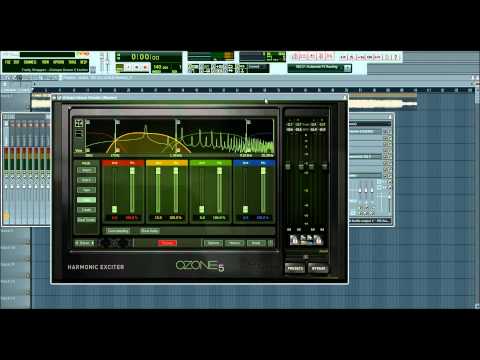480x360 pixels.
Task: Open mixer audio output dropdown at bottom
Action: pyautogui.click(x=370, y=221)
